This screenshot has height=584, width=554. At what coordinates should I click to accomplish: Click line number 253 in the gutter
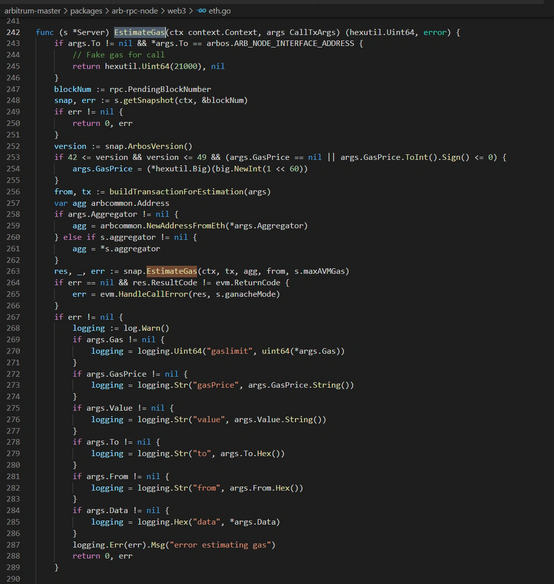pos(13,157)
